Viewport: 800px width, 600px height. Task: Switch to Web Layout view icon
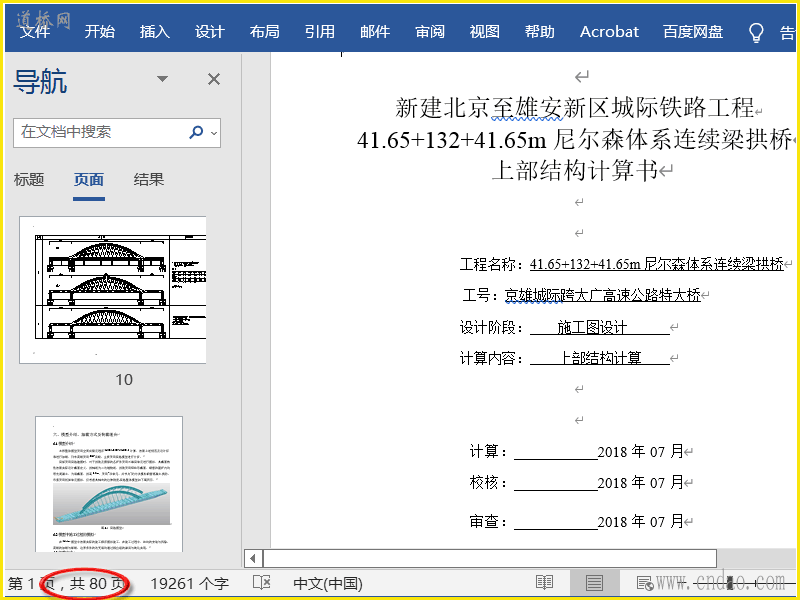click(x=645, y=583)
